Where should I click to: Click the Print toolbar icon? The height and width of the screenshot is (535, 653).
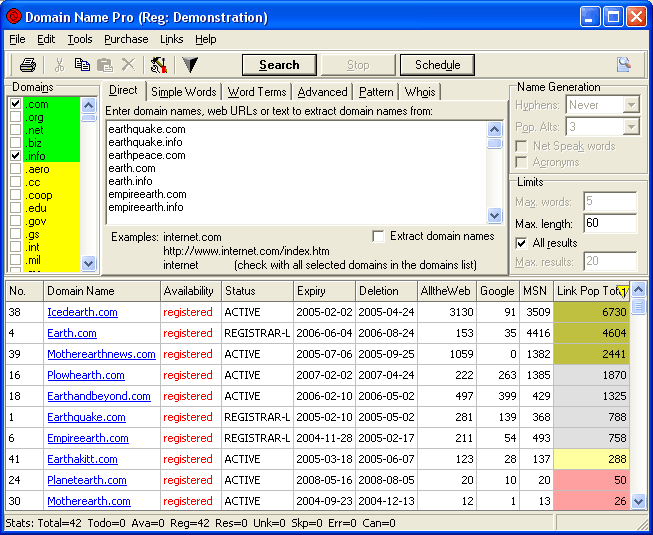tap(28, 65)
